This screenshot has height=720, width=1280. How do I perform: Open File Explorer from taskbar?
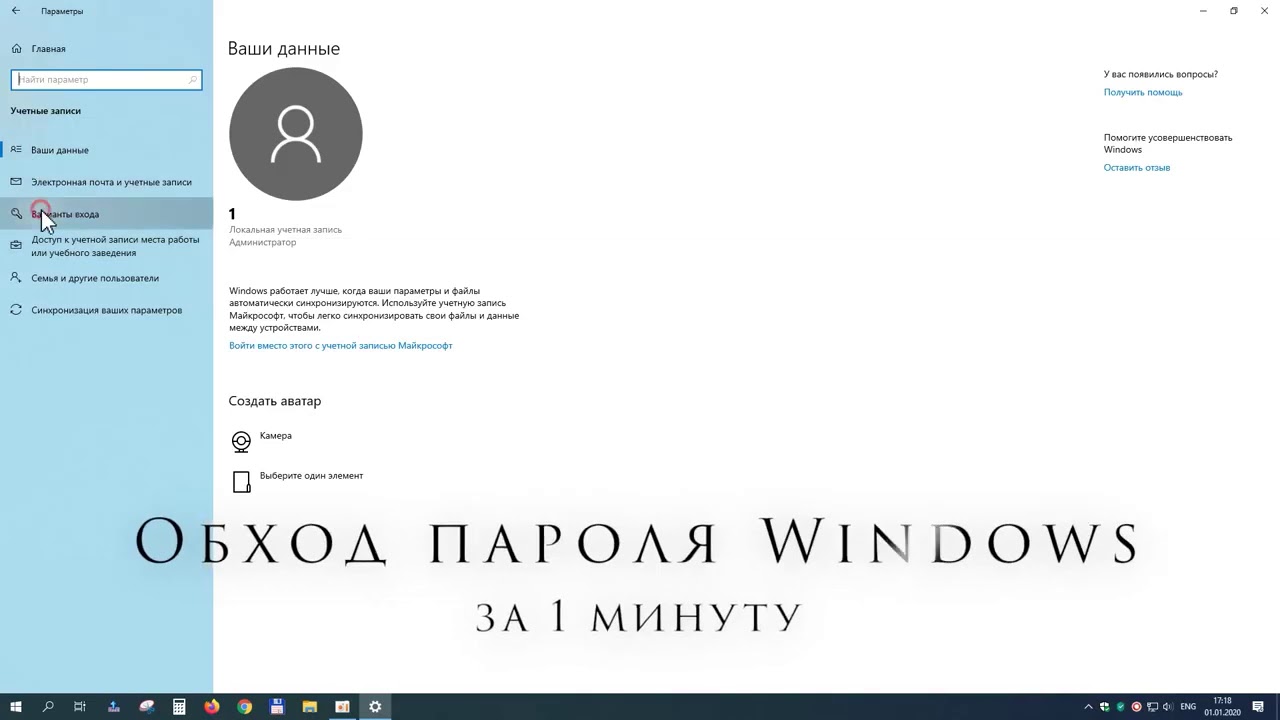[x=310, y=707]
